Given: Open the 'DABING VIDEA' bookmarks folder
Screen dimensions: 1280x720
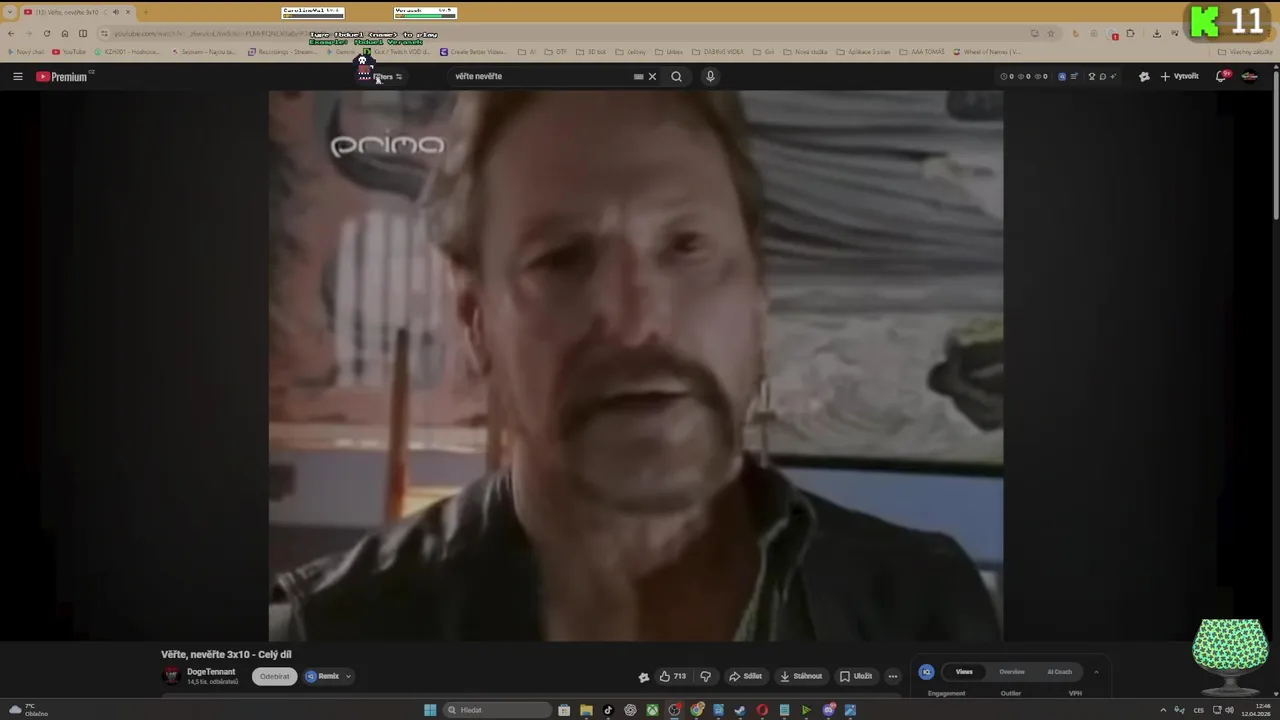Looking at the screenshot, I should pyautogui.click(x=718, y=52).
